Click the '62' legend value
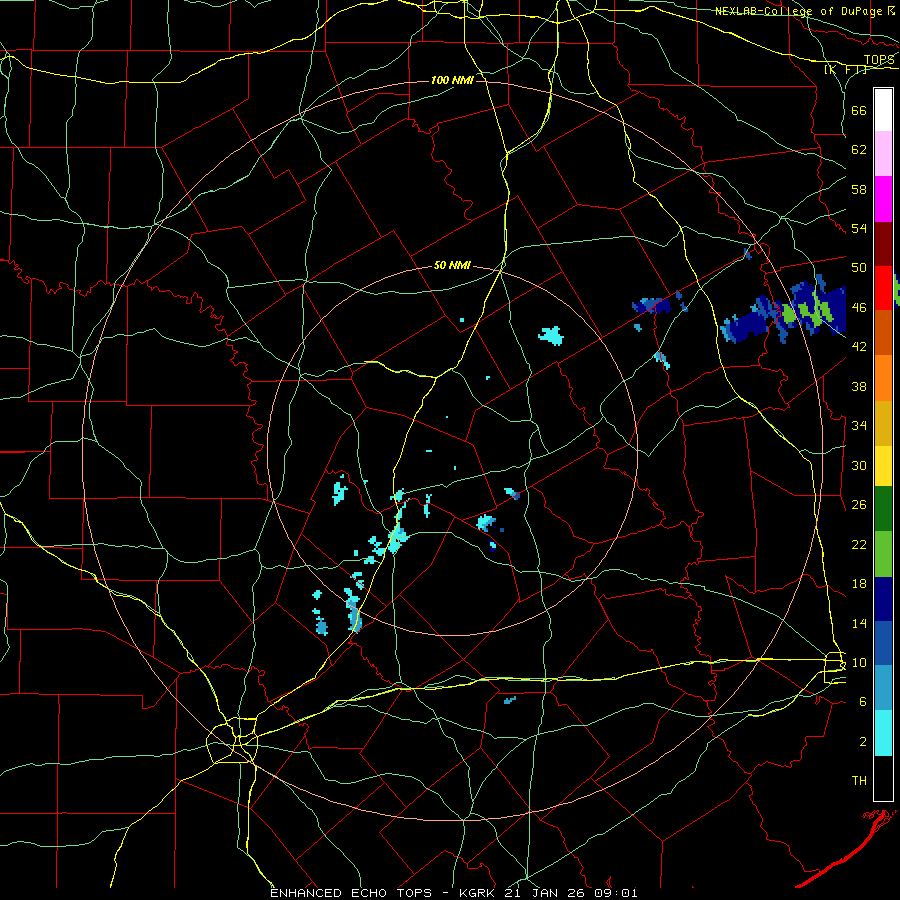900x900 pixels. [x=859, y=149]
